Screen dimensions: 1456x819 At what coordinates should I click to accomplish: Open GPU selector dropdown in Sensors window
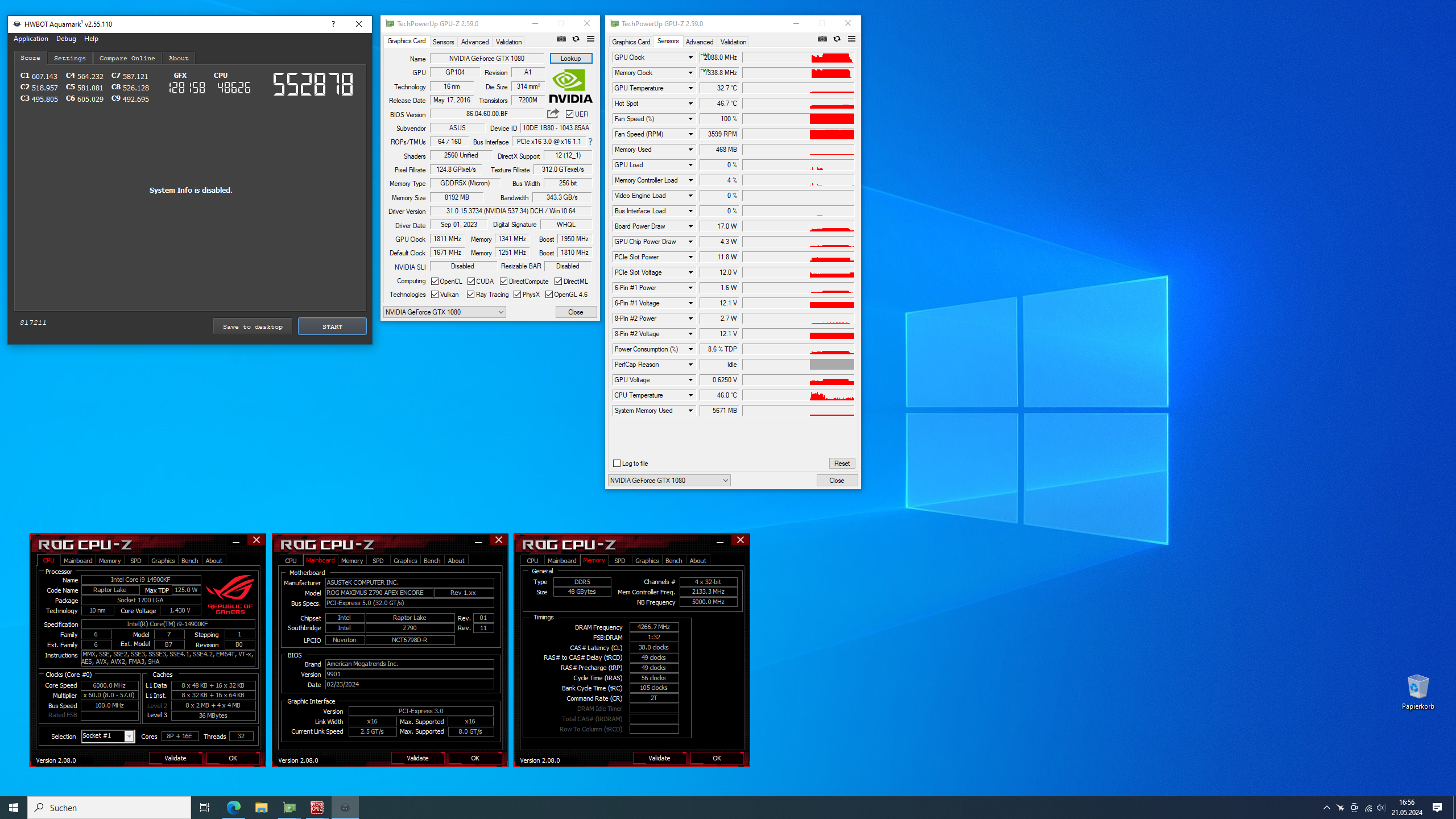coord(669,481)
